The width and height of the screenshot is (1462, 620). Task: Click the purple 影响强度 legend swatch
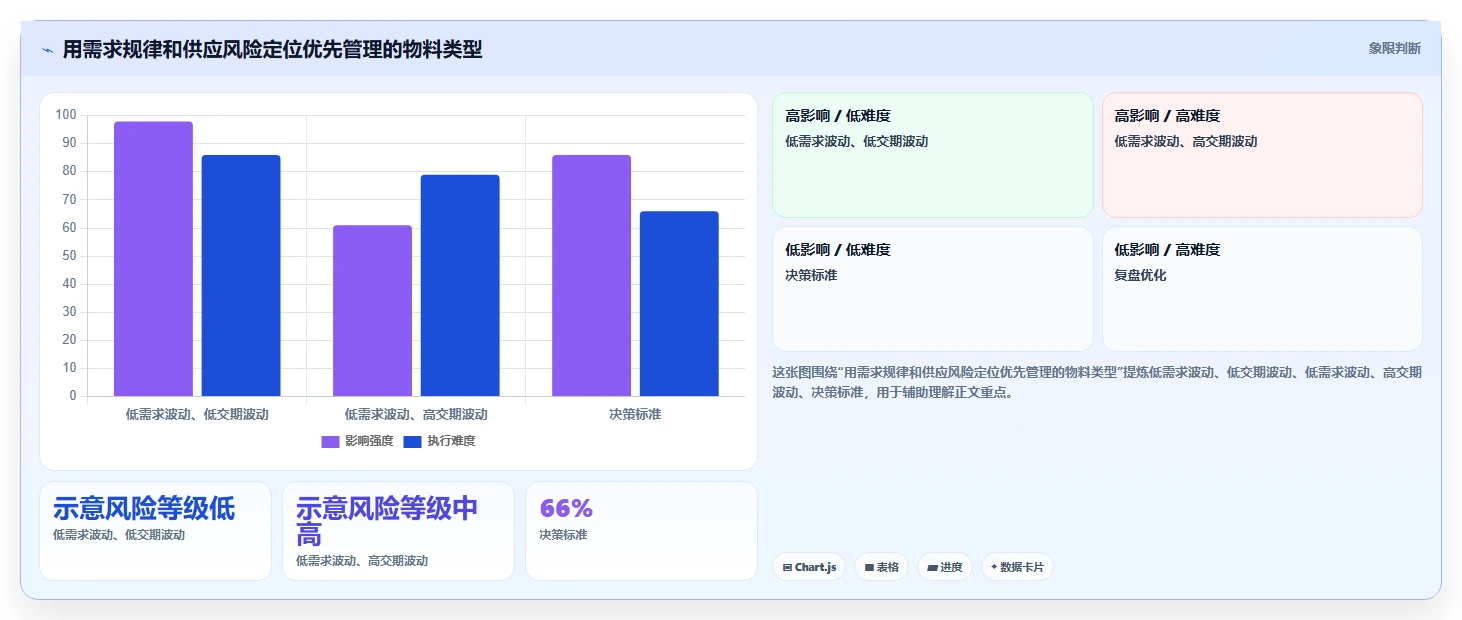point(330,441)
